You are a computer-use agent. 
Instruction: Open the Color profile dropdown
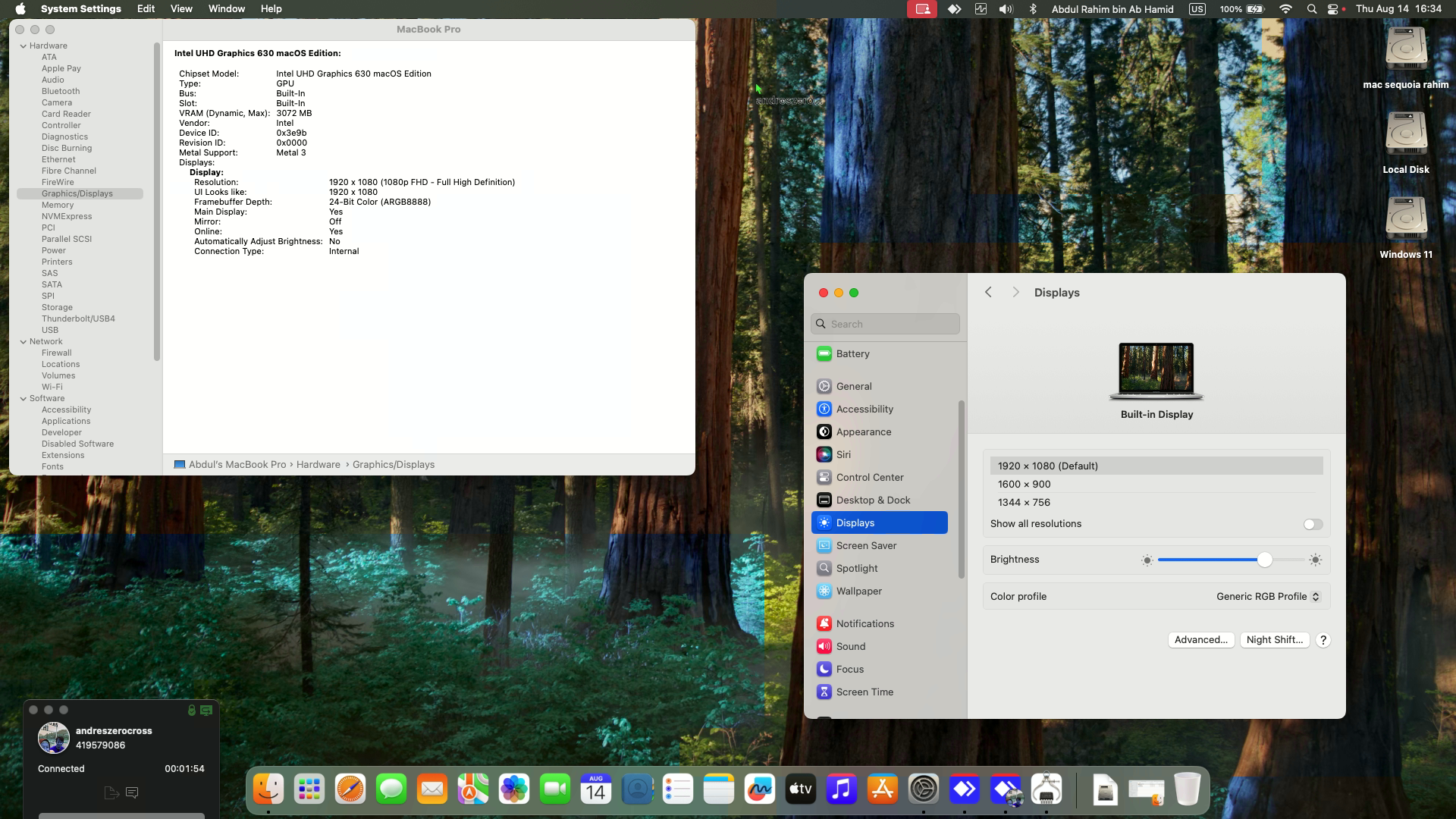click(1269, 597)
